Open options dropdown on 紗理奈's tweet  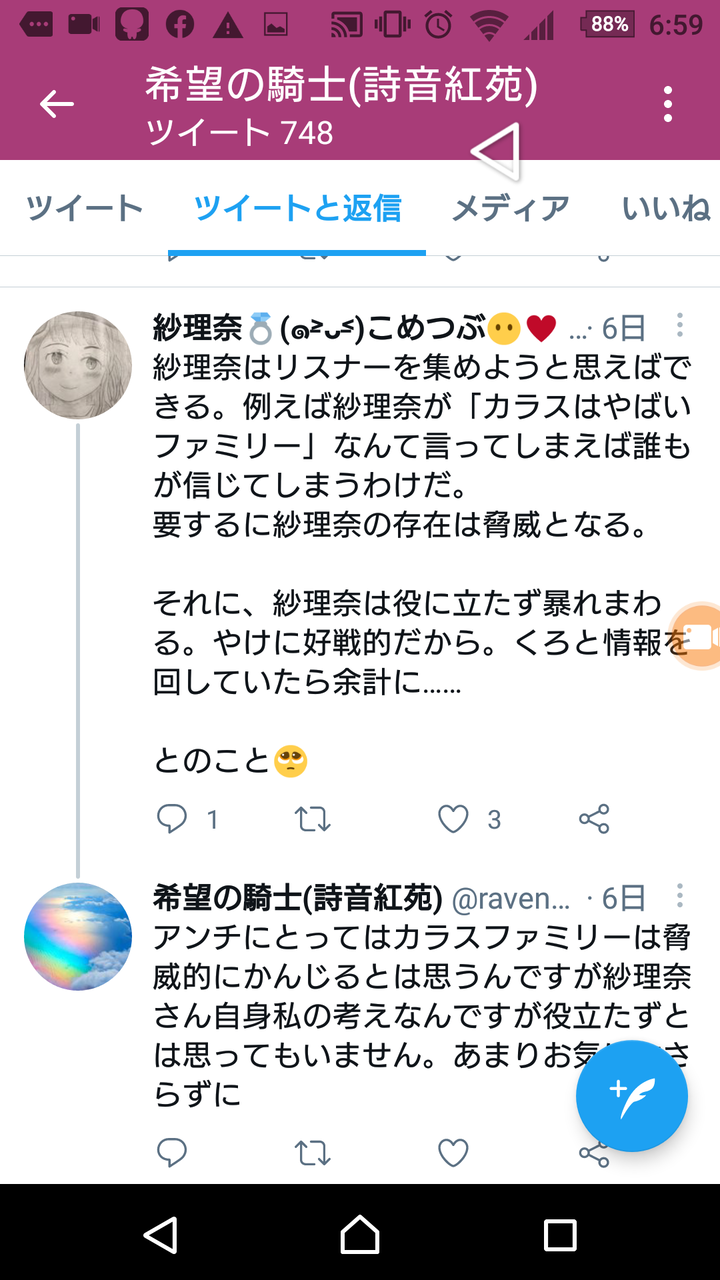pyautogui.click(x=680, y=325)
